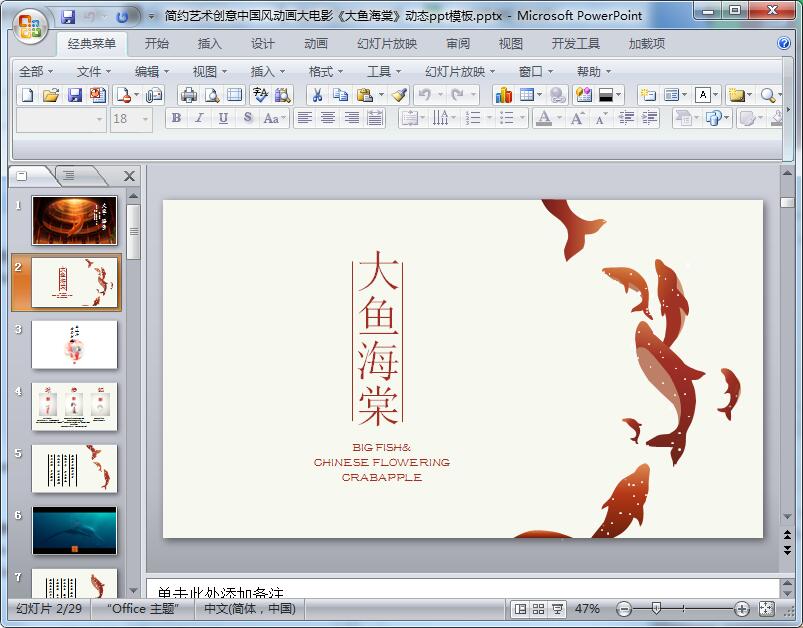Click slide thumbnail scrollbar handle
This screenshot has height=628, width=803.
pyautogui.click(x=133, y=232)
